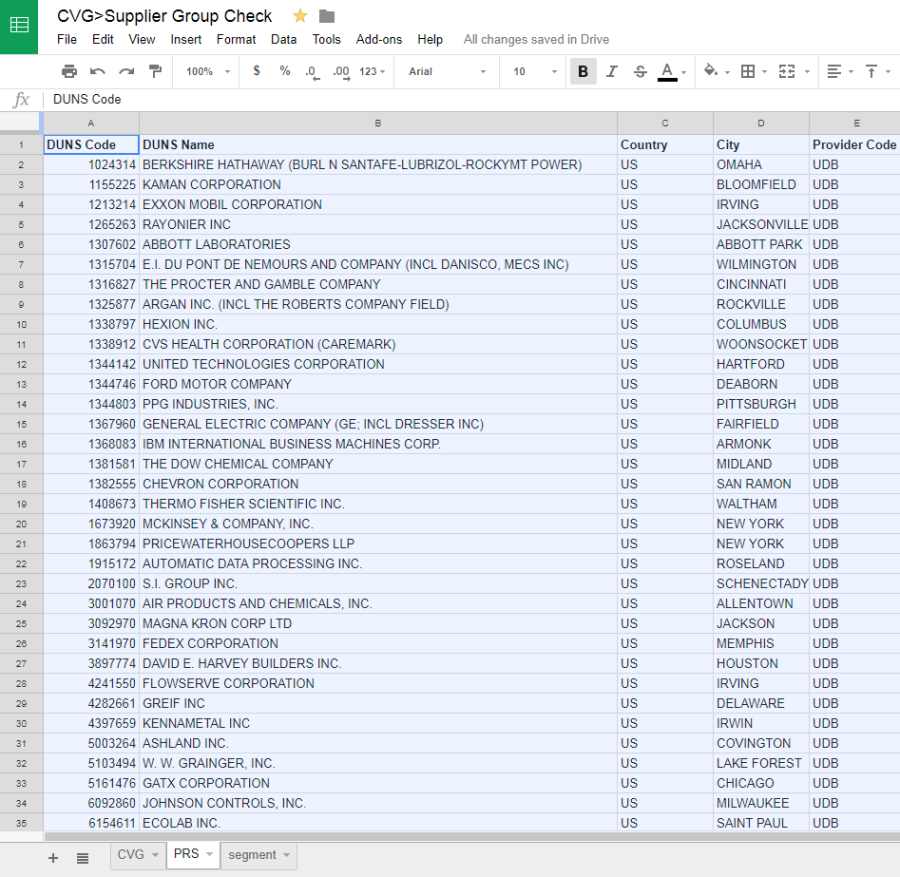
Task: Open the zoom 100% dropdown
Action: (207, 71)
